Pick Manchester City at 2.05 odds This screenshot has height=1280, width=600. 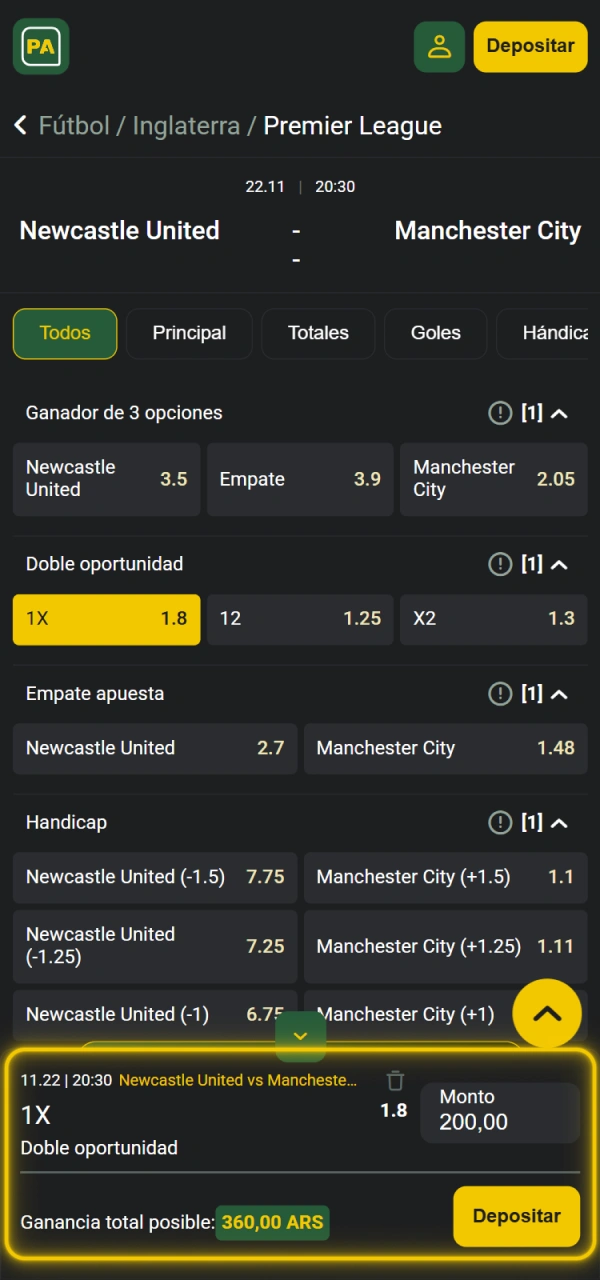click(493, 479)
